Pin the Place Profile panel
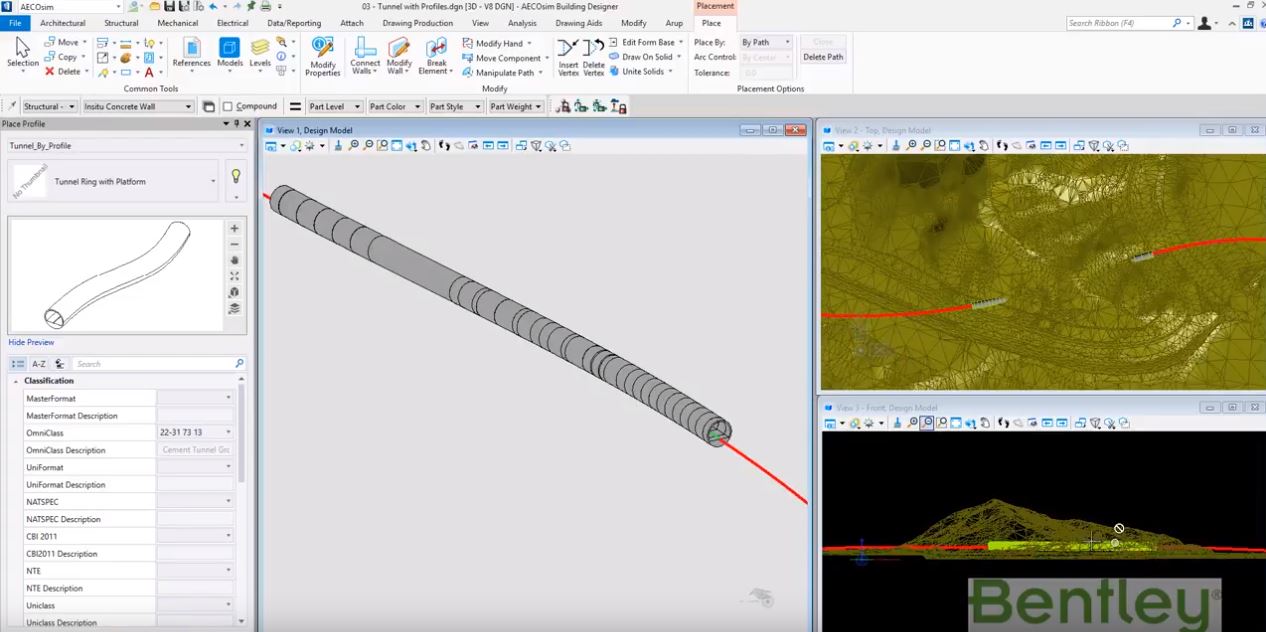1266x632 pixels. [x=236, y=124]
